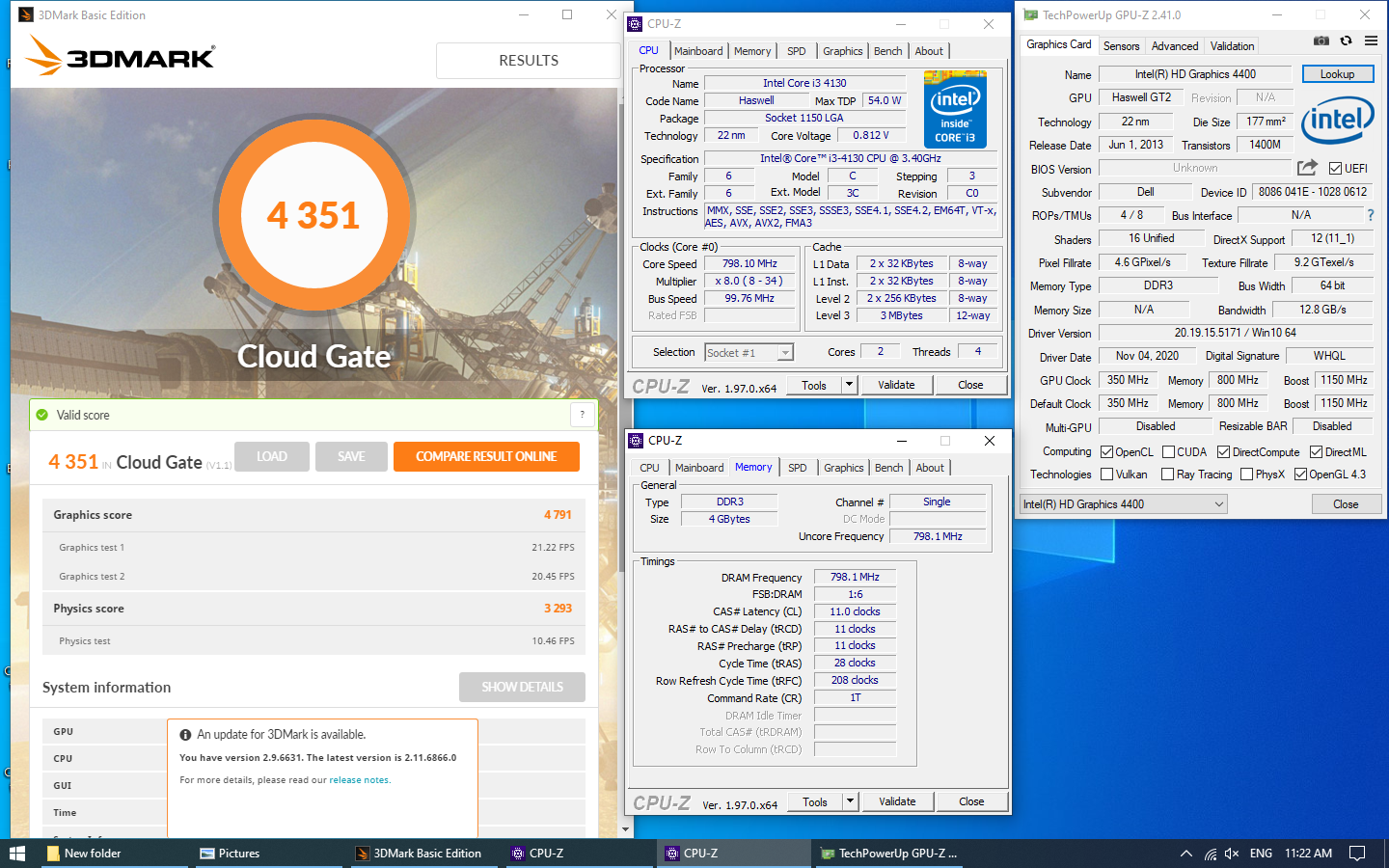
Task: Click the muted volume icon in tray
Action: [1232, 854]
